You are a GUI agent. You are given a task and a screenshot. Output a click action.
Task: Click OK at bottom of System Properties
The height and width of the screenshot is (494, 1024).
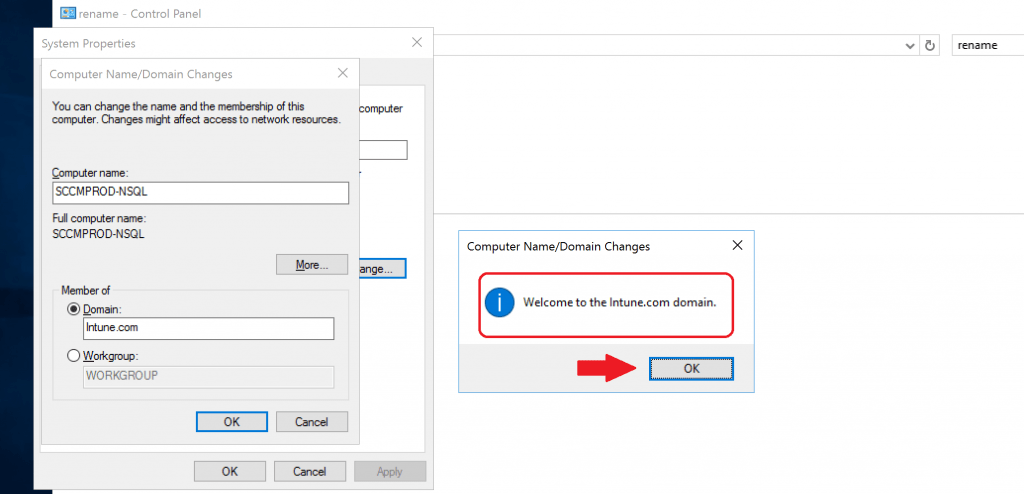pyautogui.click(x=230, y=471)
